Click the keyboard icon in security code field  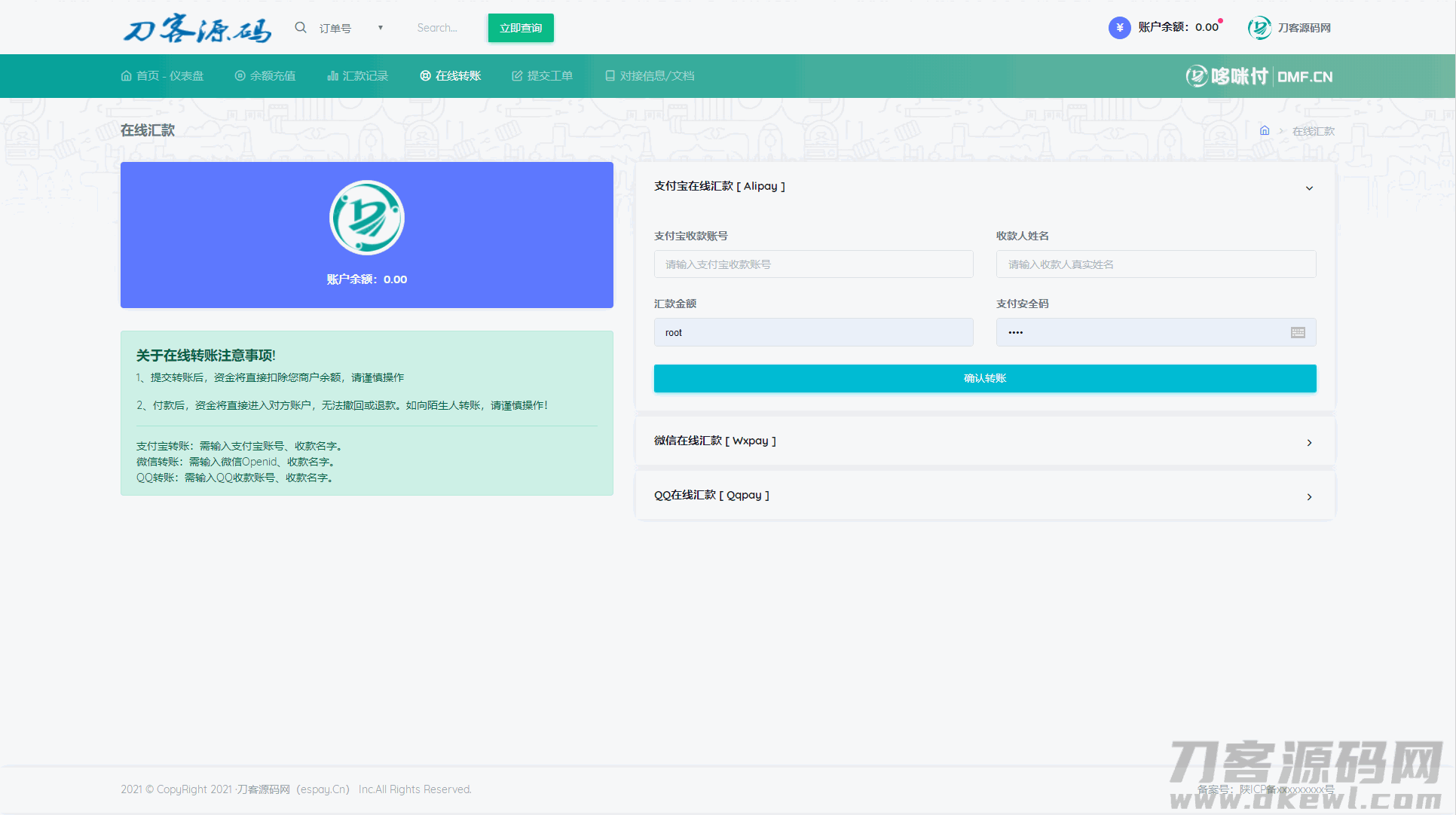click(x=1298, y=333)
